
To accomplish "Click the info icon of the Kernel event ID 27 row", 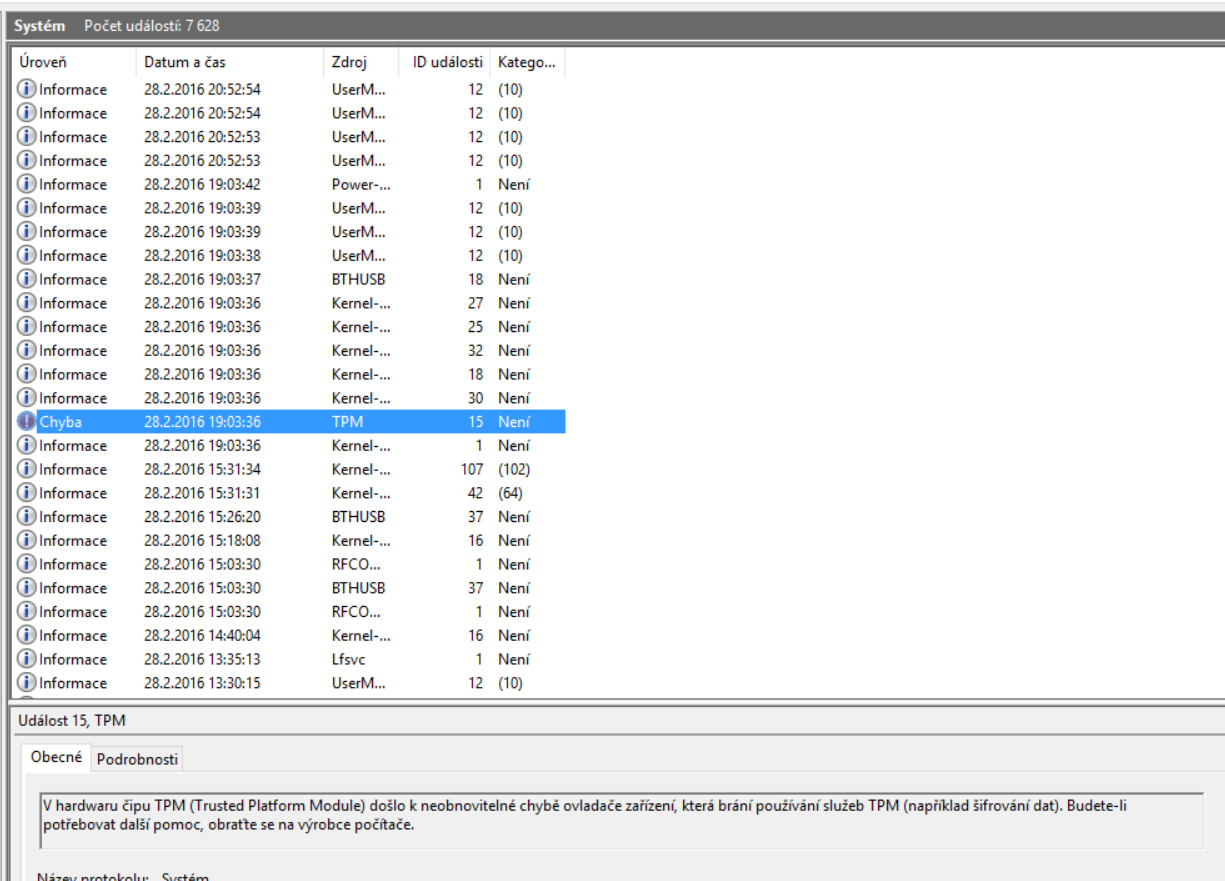I will click(26, 303).
